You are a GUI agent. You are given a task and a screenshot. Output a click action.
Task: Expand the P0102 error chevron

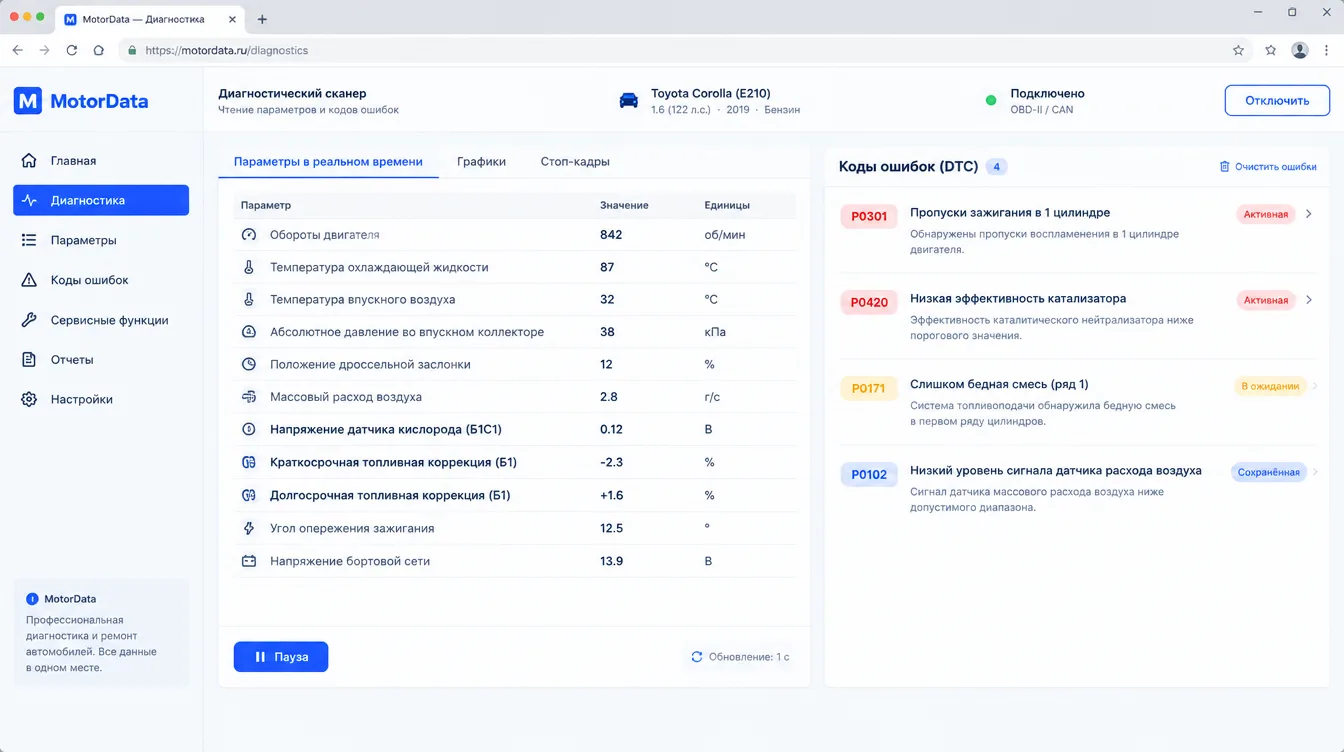pos(1314,472)
